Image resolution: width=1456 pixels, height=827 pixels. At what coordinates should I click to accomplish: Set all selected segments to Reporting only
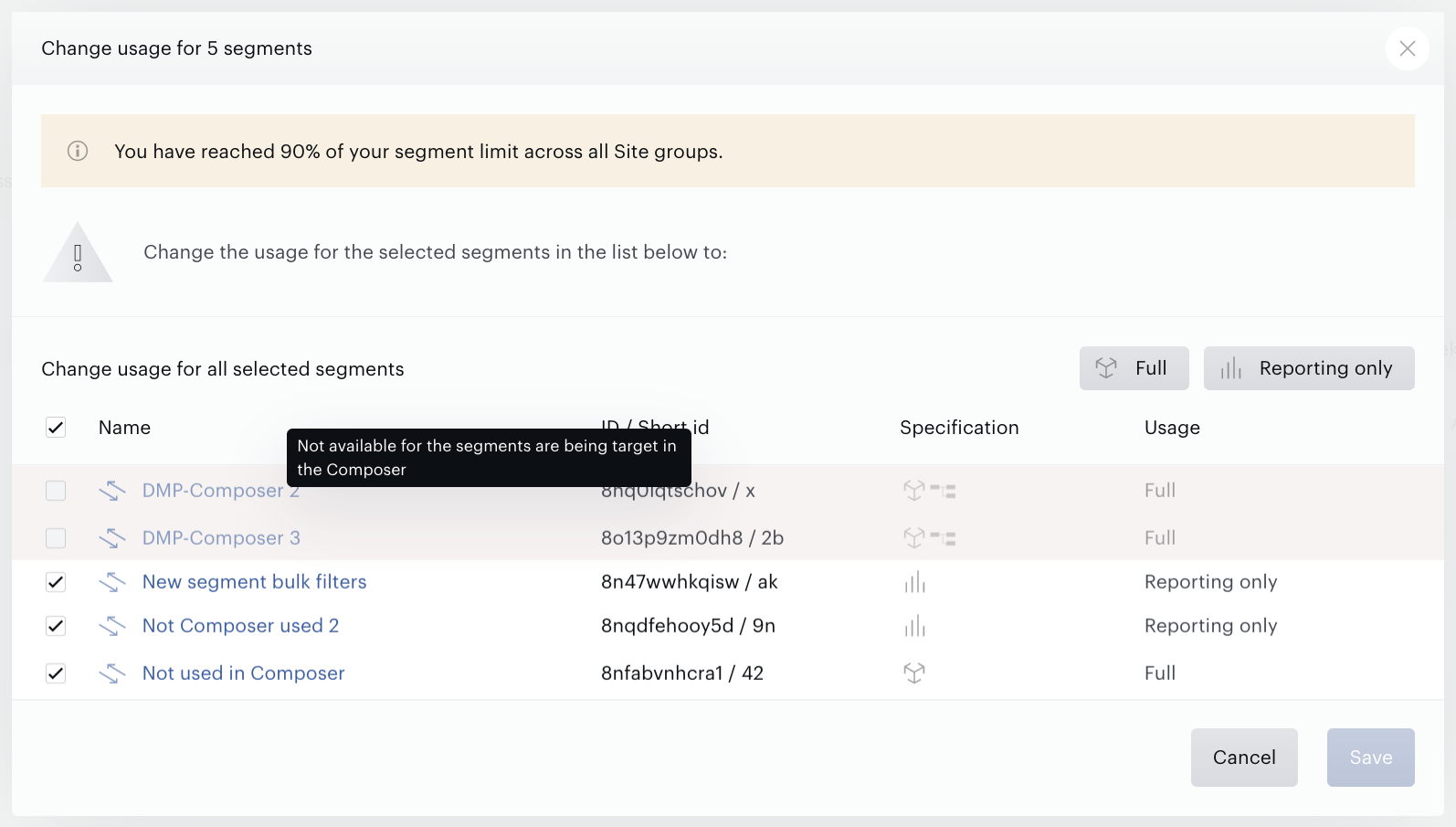point(1309,368)
